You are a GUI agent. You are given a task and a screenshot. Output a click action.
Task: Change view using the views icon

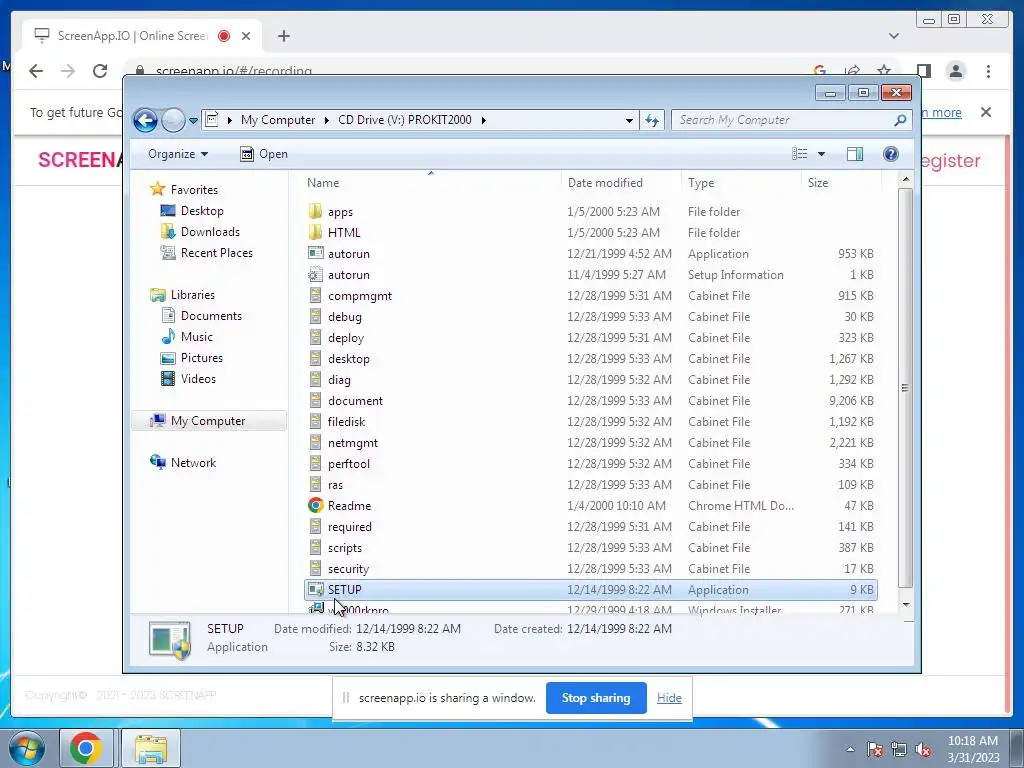coord(800,154)
